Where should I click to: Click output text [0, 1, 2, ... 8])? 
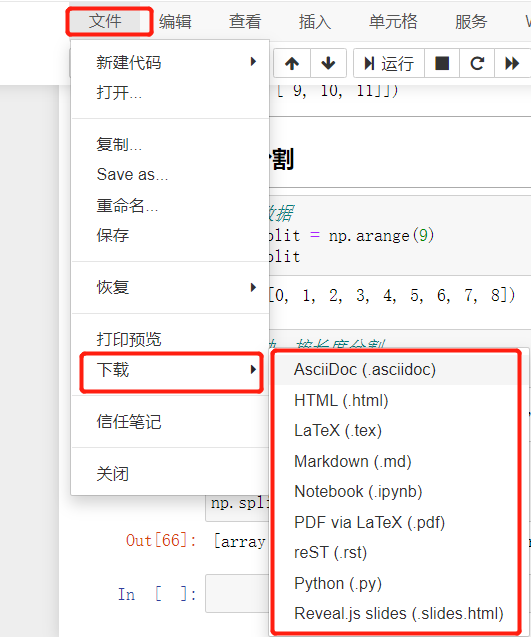click(391, 295)
